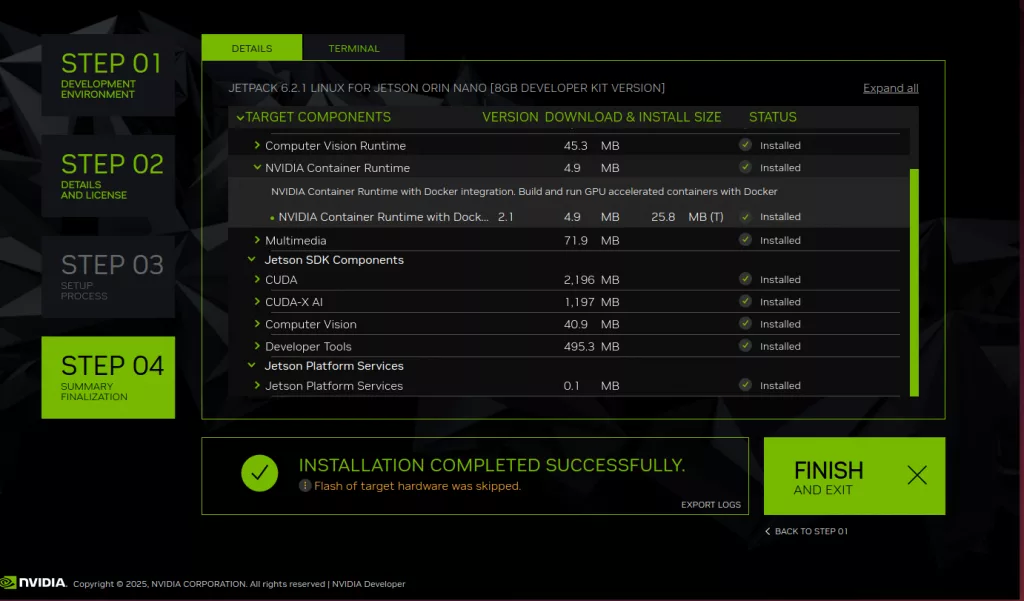Click the CUDA size value 2,196 MB
The width and height of the screenshot is (1024, 601).
click(591, 280)
